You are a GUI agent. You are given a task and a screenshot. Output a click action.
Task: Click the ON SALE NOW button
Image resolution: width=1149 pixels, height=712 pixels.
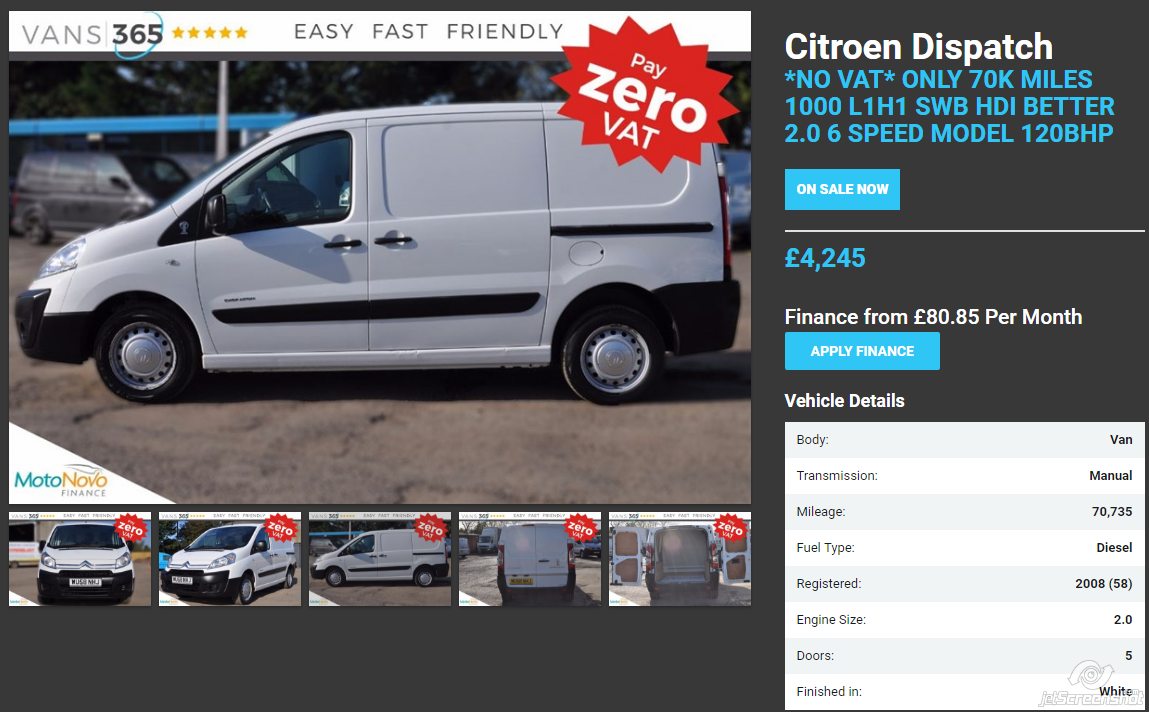coord(842,189)
